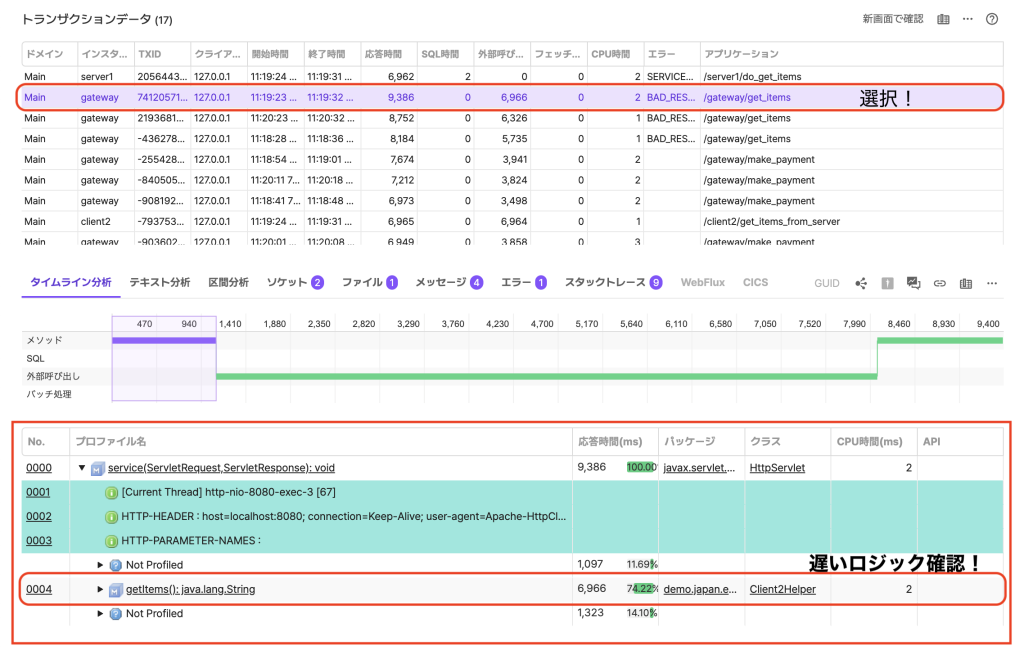1024x659 pixels.
Task: Click the Client2Helper class link
Action: pyautogui.click(x=784, y=589)
